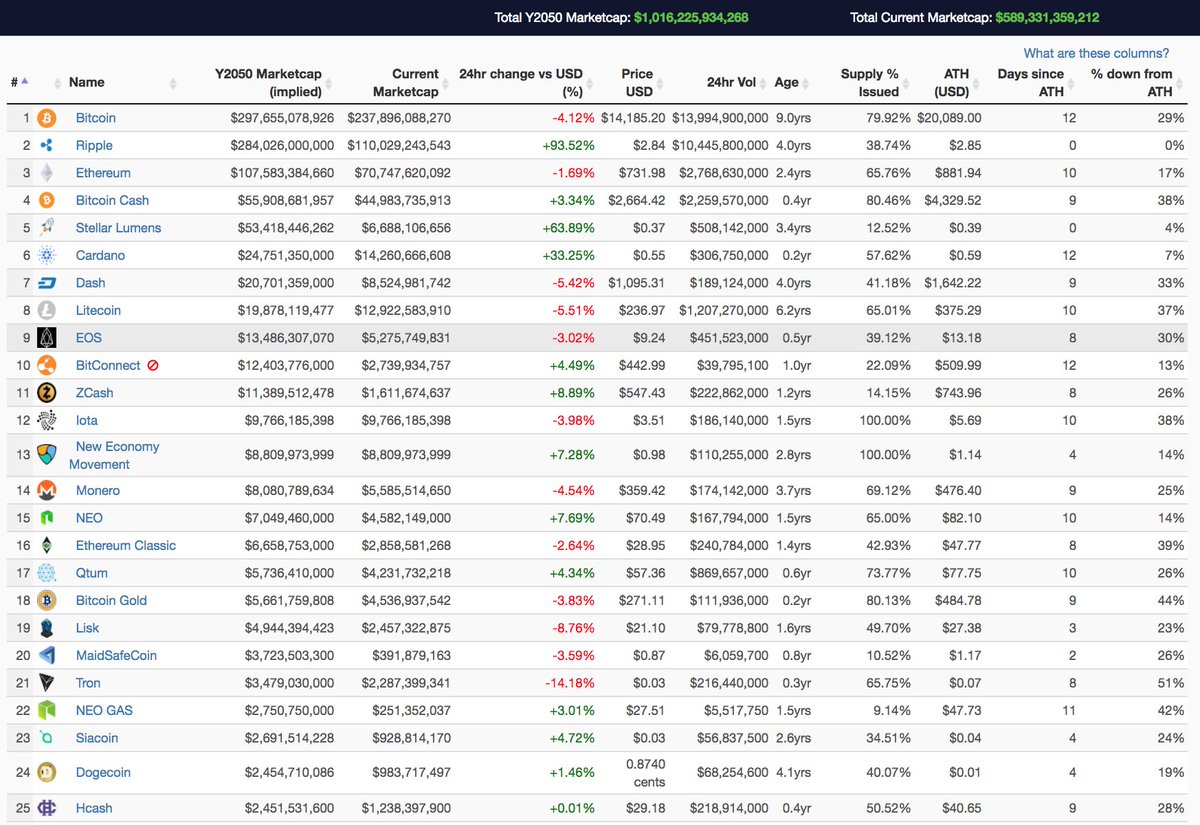Open the MaidSafeCoin name link
1200x825 pixels.
[x=116, y=655]
